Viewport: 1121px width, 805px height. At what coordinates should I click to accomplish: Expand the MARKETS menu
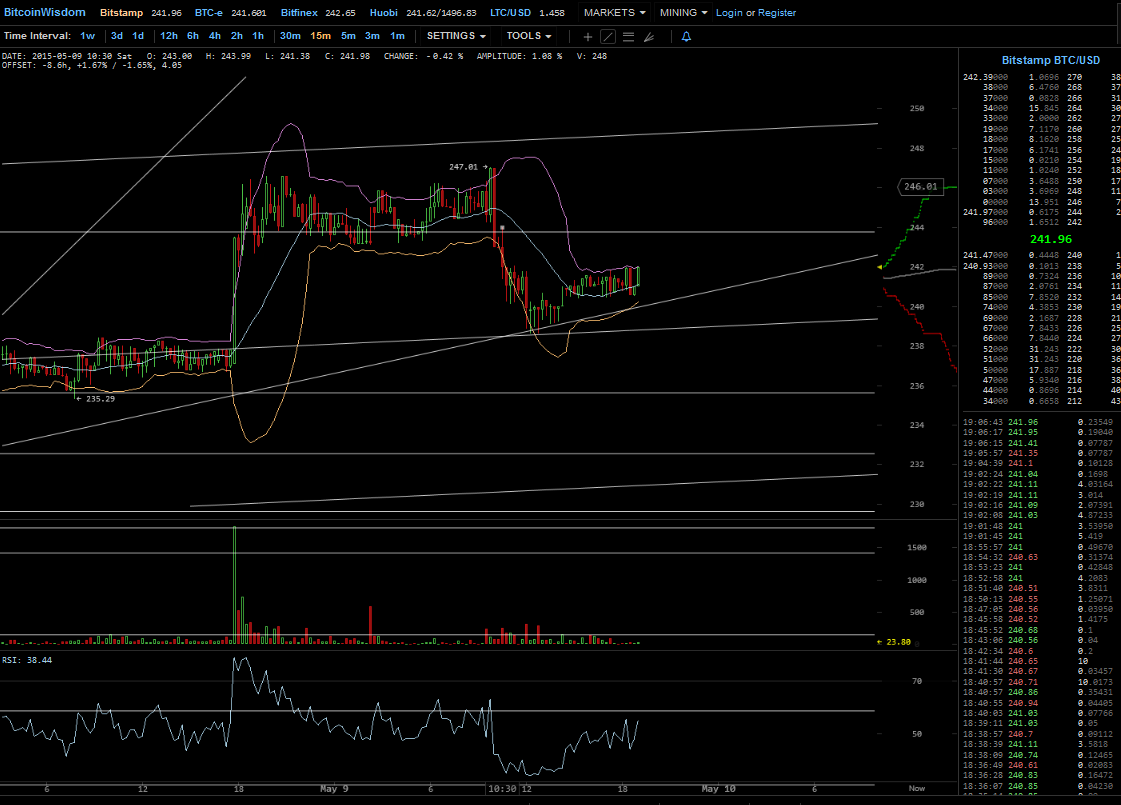click(x=615, y=13)
